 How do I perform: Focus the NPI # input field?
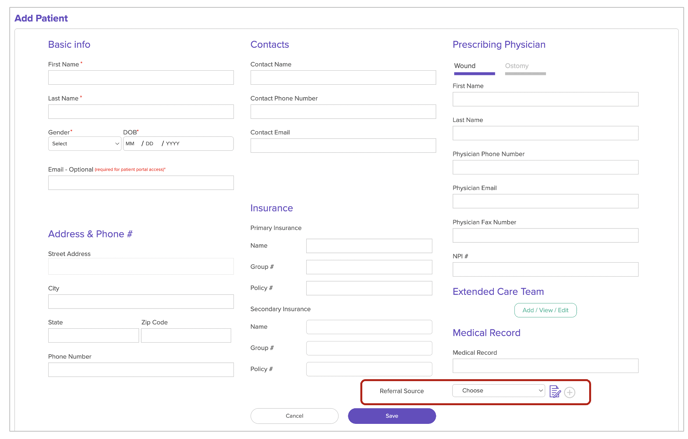click(x=545, y=270)
